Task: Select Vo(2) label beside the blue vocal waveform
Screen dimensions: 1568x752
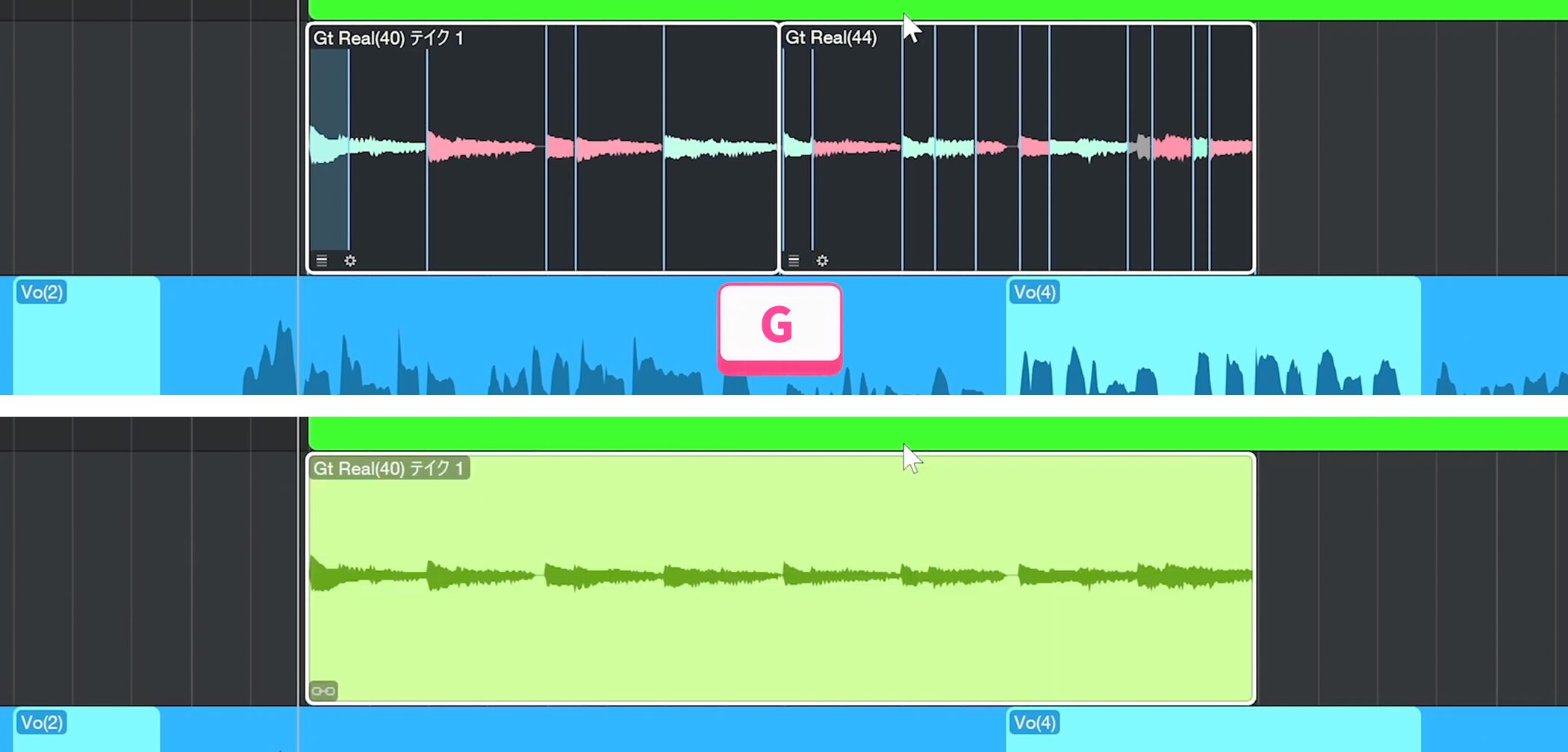Action: click(x=42, y=292)
